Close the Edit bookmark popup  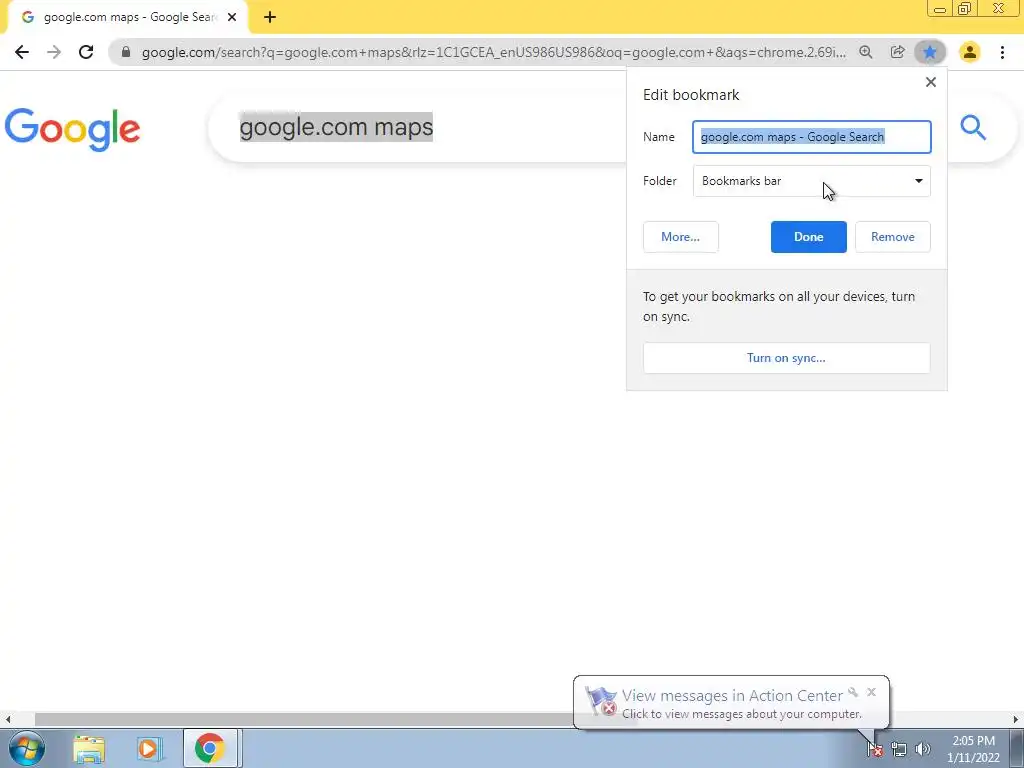[931, 82]
